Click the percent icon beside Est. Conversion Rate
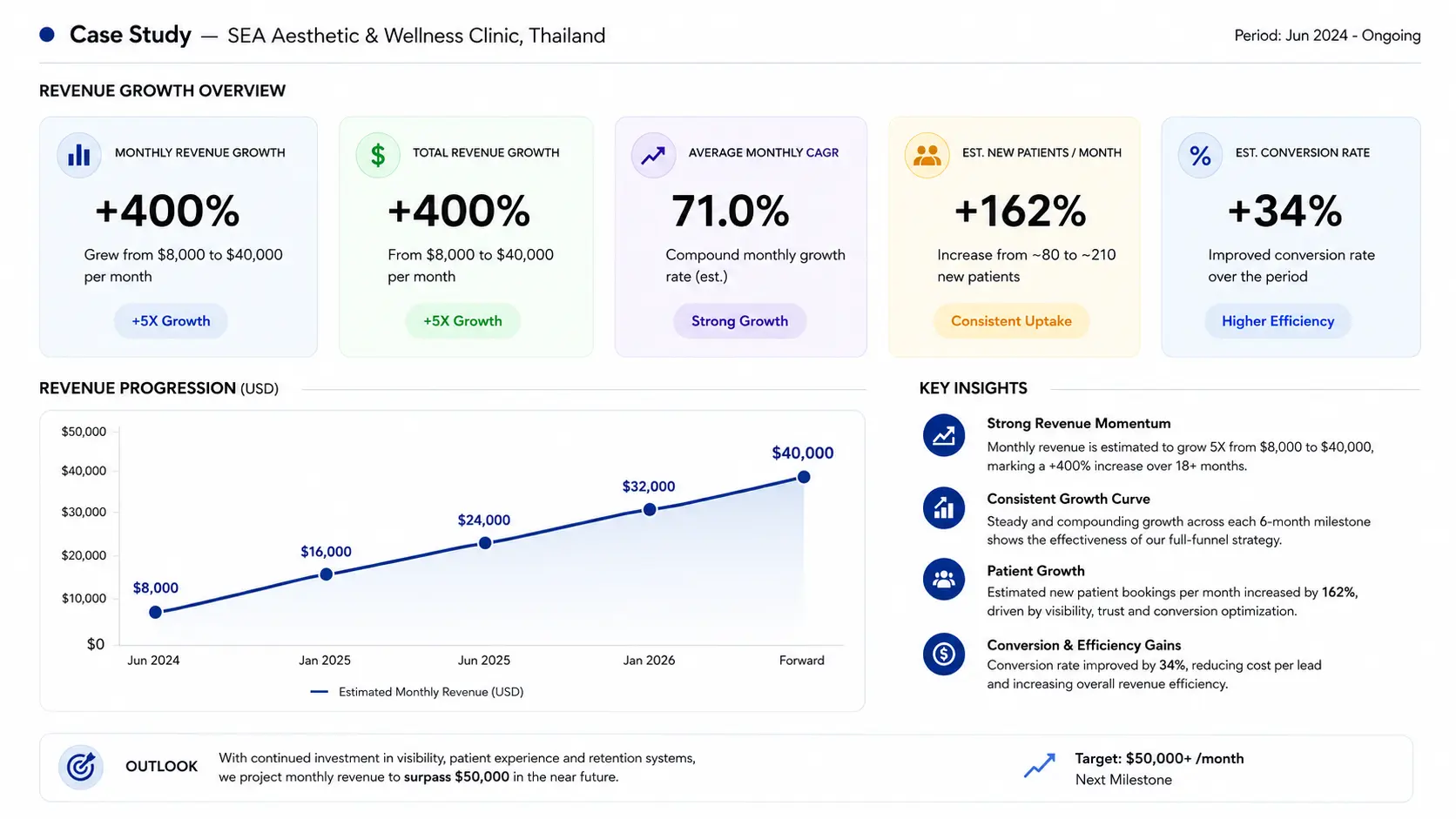The height and width of the screenshot is (819, 1456). pos(1200,155)
